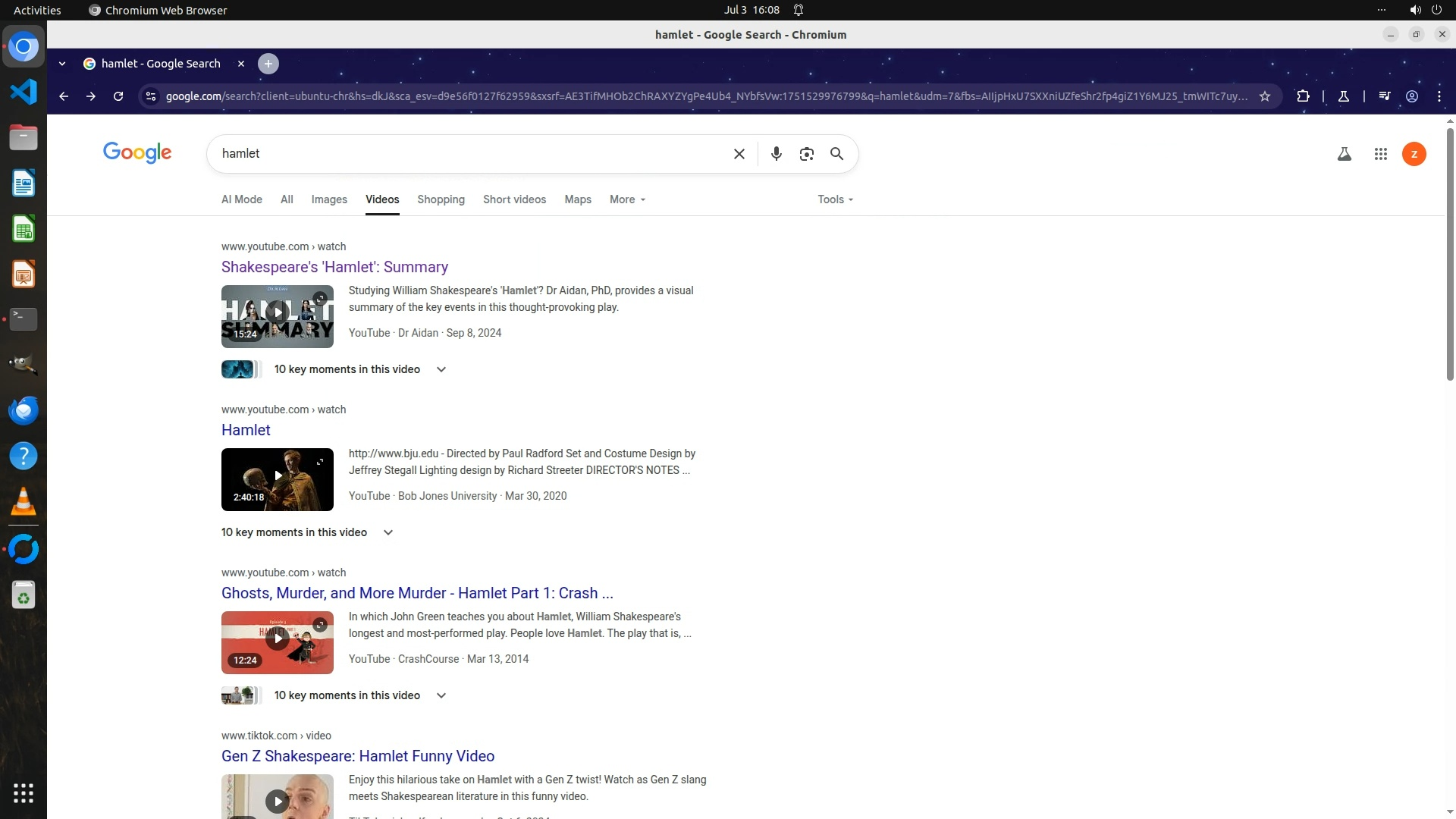Open Shakespeare's 'Hamlet': Summary link
The height and width of the screenshot is (819, 1456).
pos(334,267)
